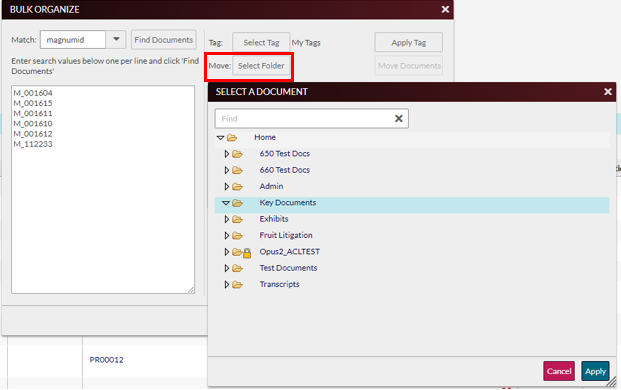The width and height of the screenshot is (621, 390).
Task: Select 660 Test Docs folder label
Action: click(284, 170)
